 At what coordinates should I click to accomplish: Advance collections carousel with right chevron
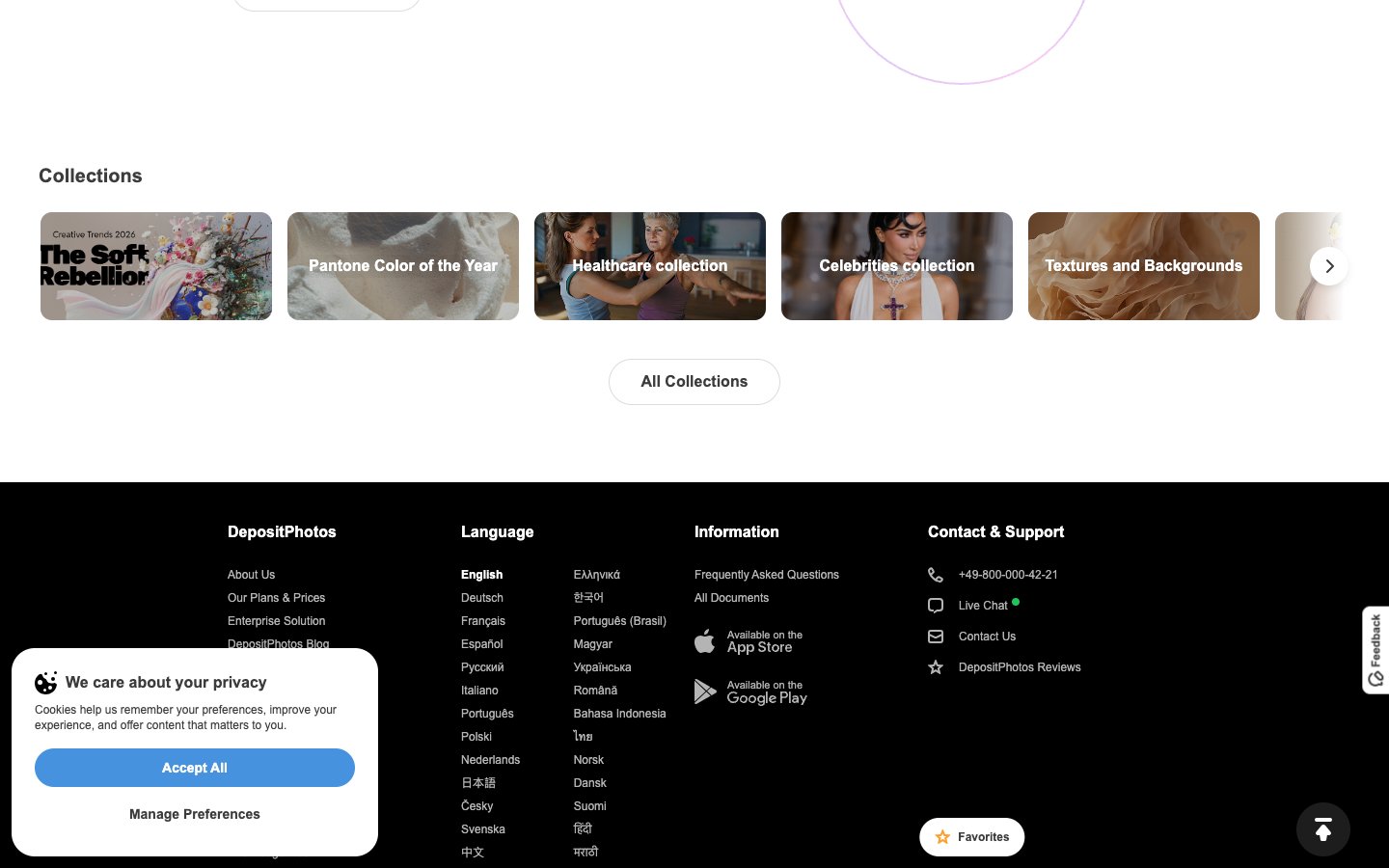click(x=1329, y=266)
